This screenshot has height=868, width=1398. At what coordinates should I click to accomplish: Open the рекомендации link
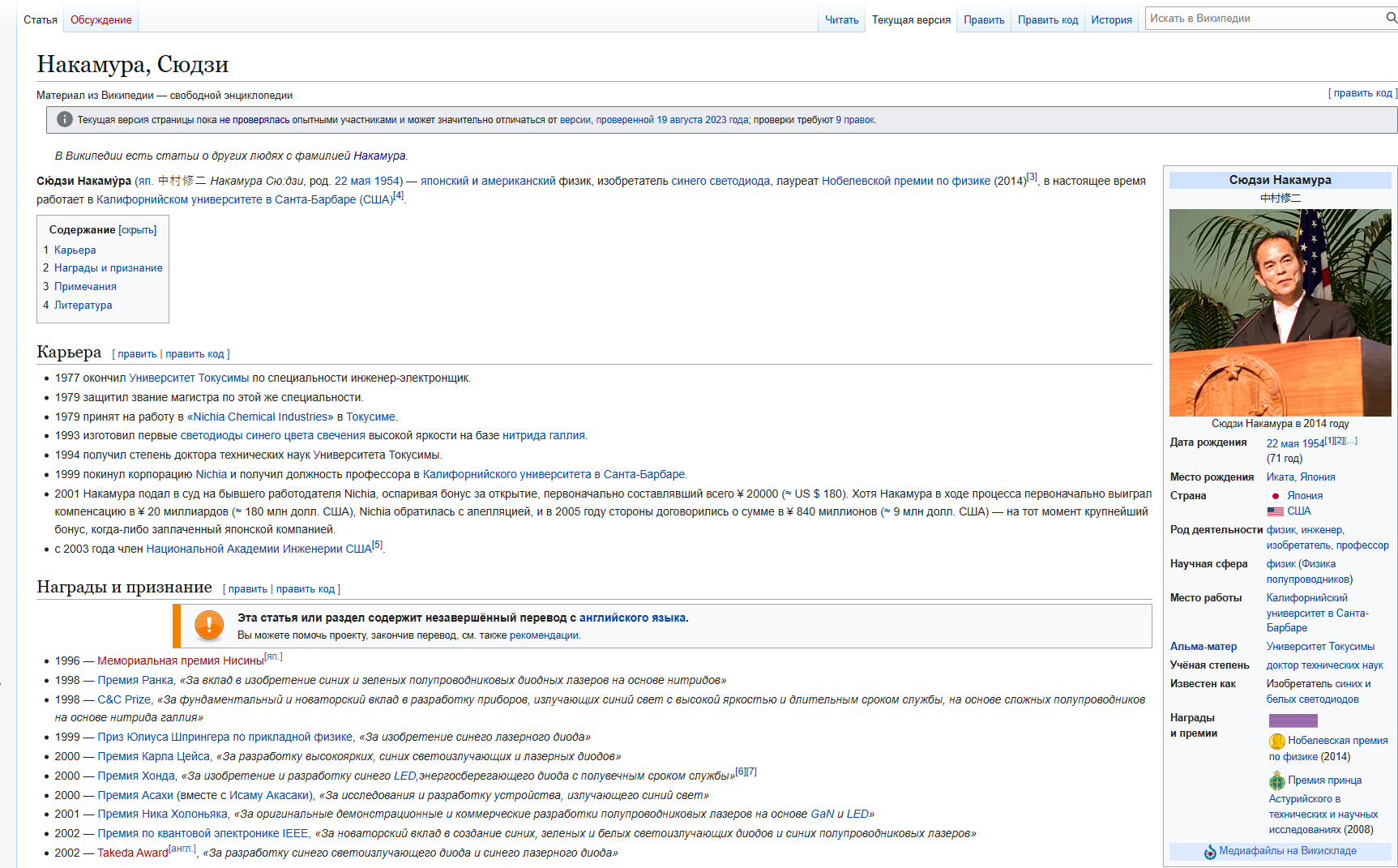pyautogui.click(x=544, y=635)
